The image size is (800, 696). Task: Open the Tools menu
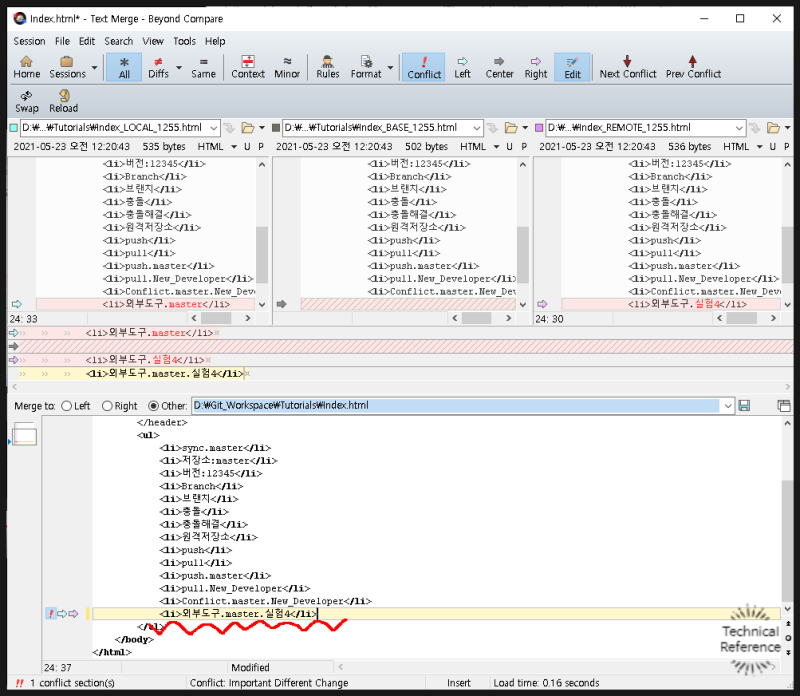(x=183, y=42)
